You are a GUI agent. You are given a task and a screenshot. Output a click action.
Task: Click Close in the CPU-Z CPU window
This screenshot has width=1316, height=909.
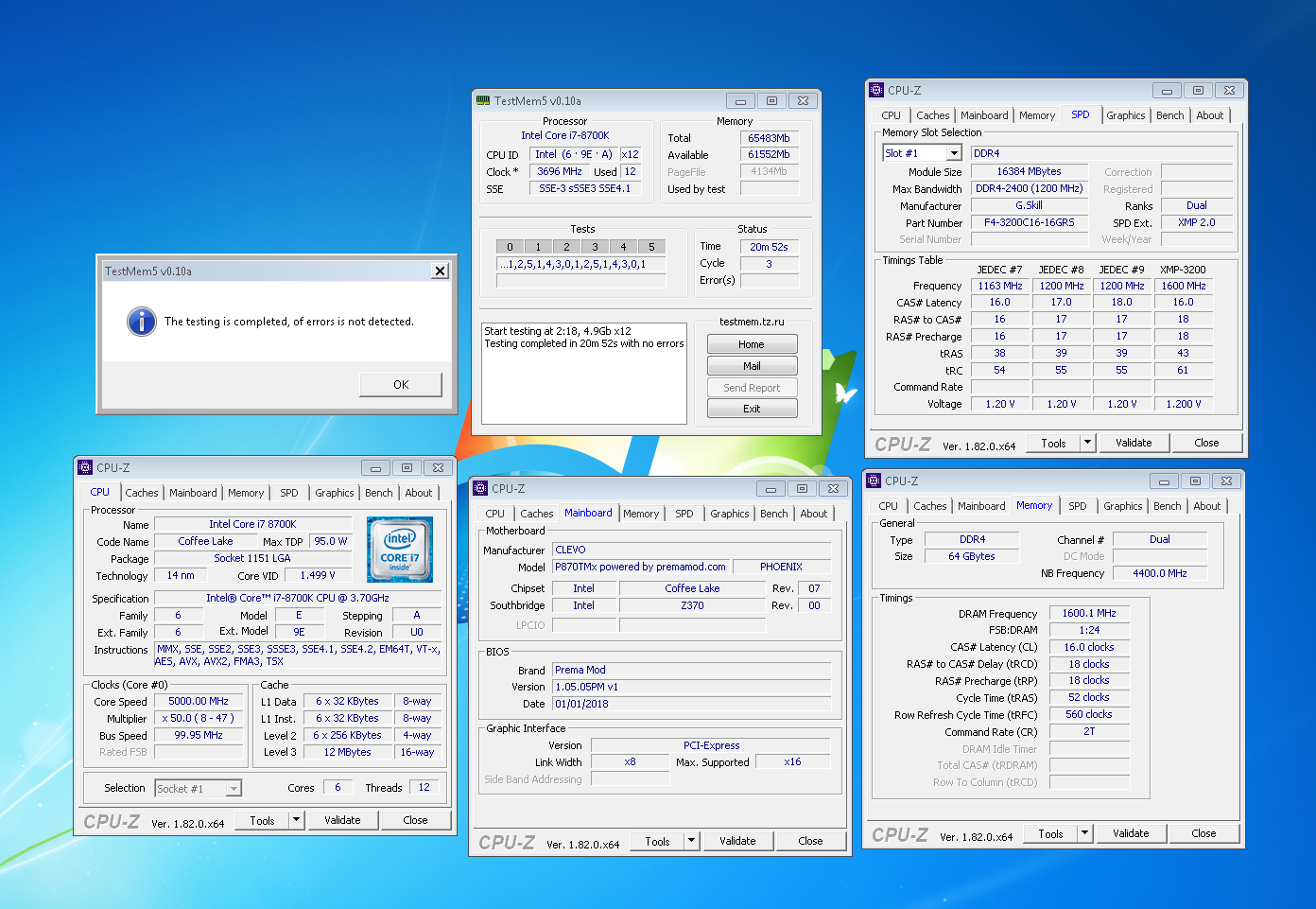pos(415,820)
